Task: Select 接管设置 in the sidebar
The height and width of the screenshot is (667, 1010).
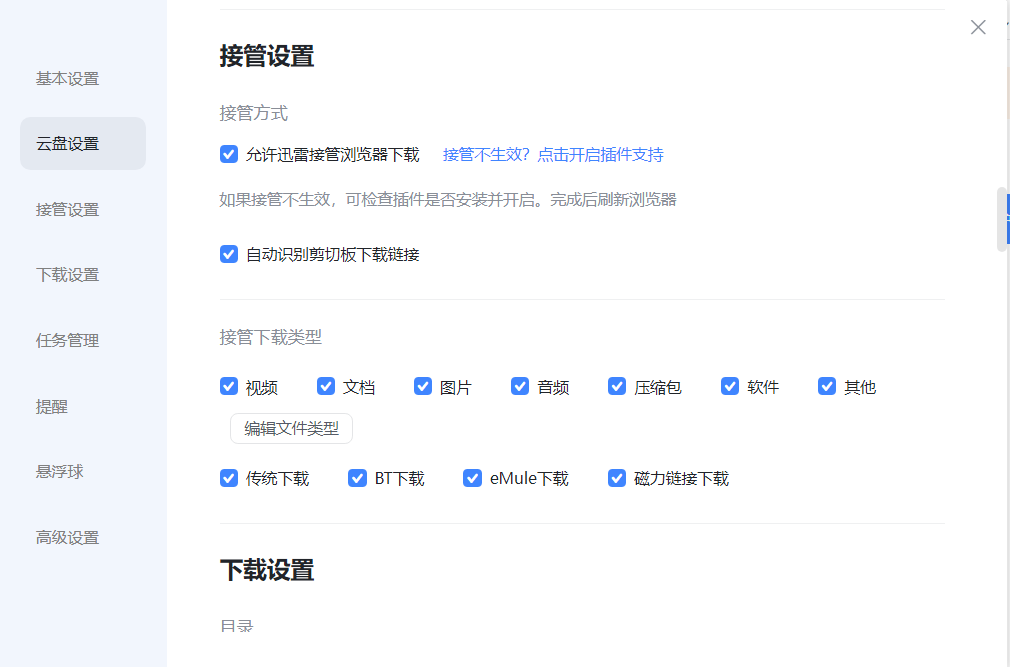Action: pyautogui.click(x=66, y=209)
